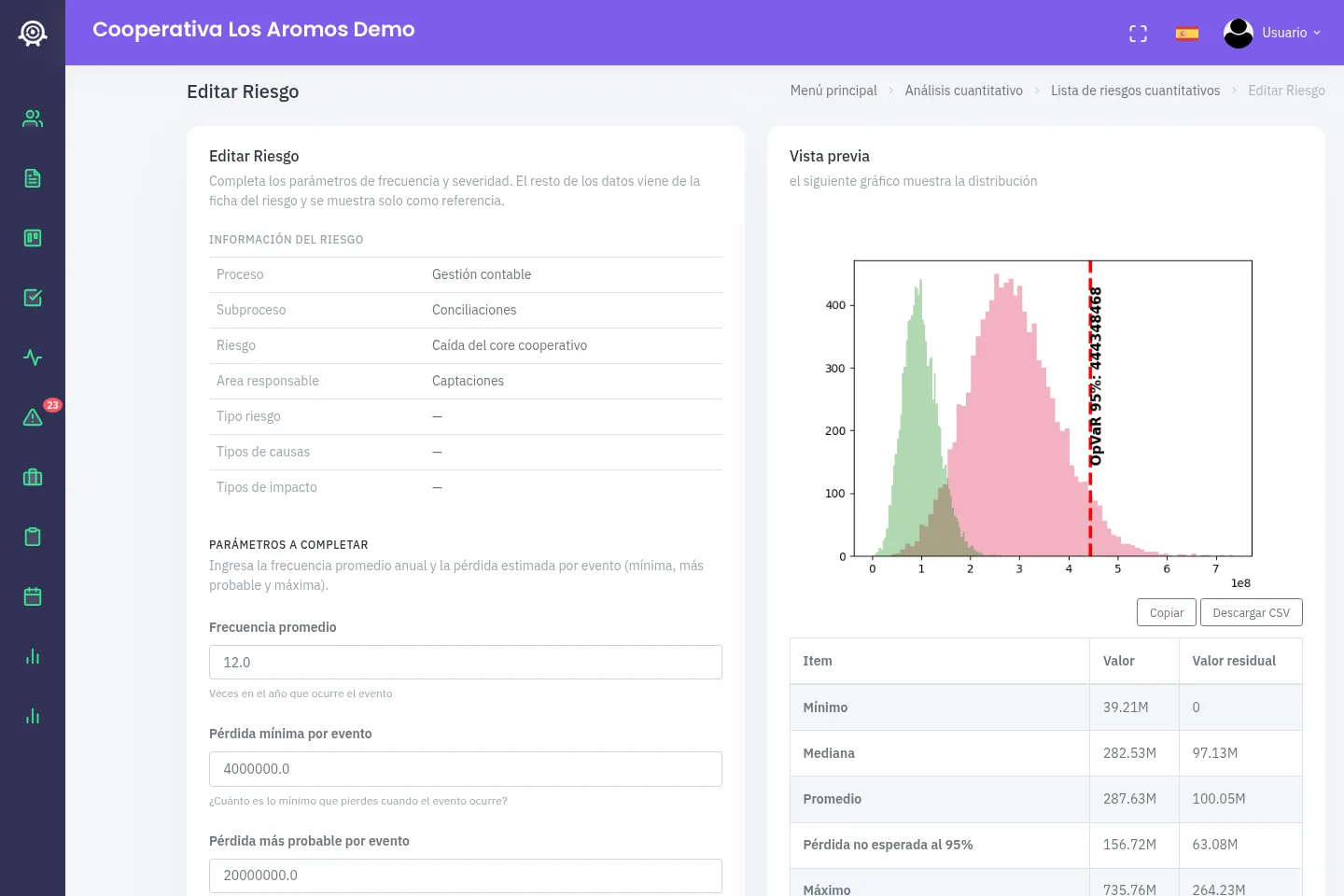
Task: Click the Mínimo value 39.21M cell
Action: click(x=1134, y=707)
